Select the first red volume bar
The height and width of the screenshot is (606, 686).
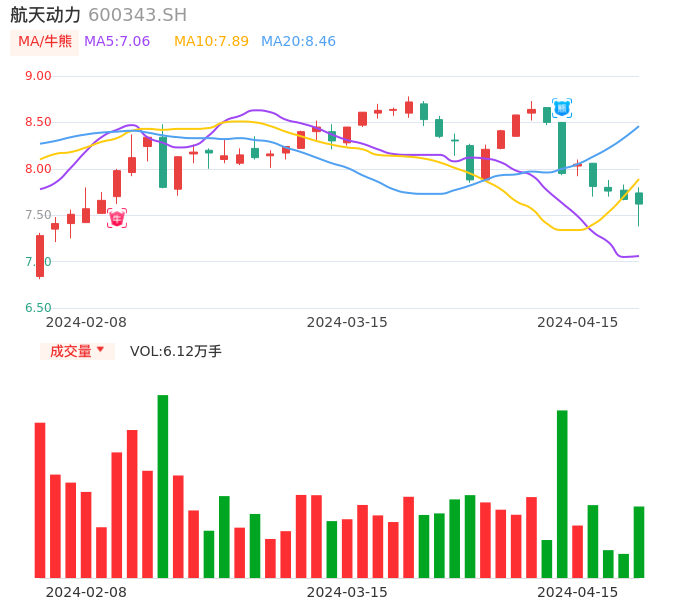(40, 500)
